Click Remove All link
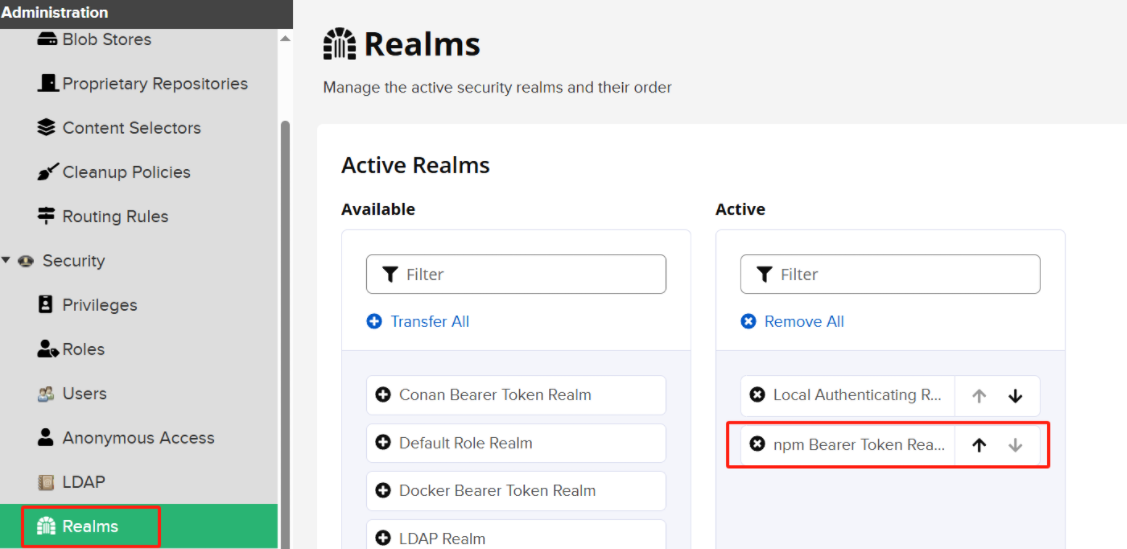The width and height of the screenshot is (1127, 549). click(x=804, y=321)
